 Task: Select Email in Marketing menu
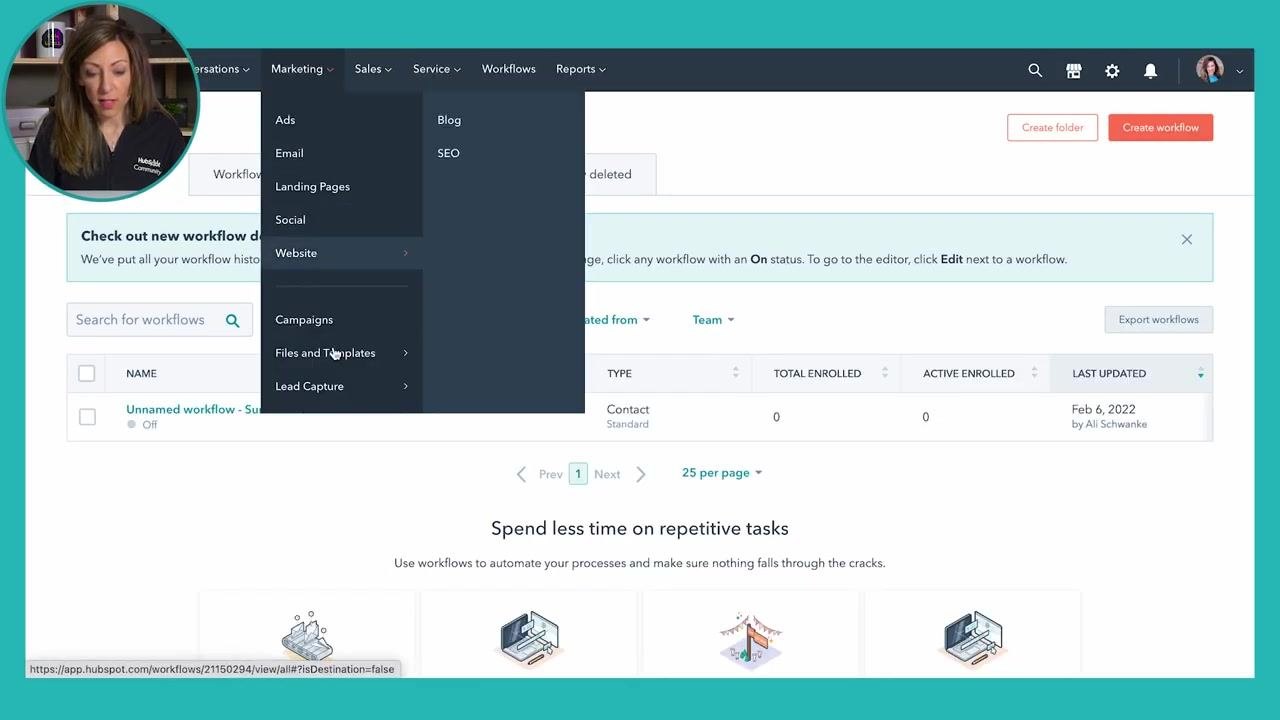tap(289, 153)
